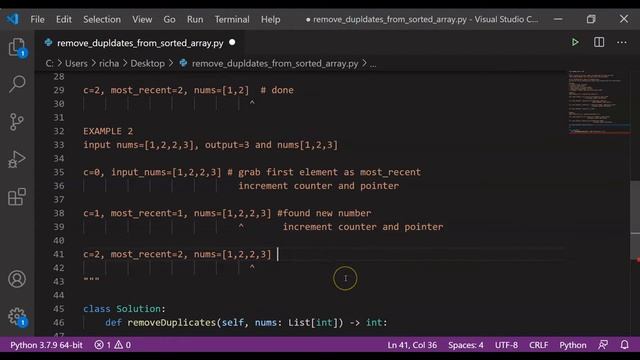Open the Selection menu

click(x=102, y=19)
